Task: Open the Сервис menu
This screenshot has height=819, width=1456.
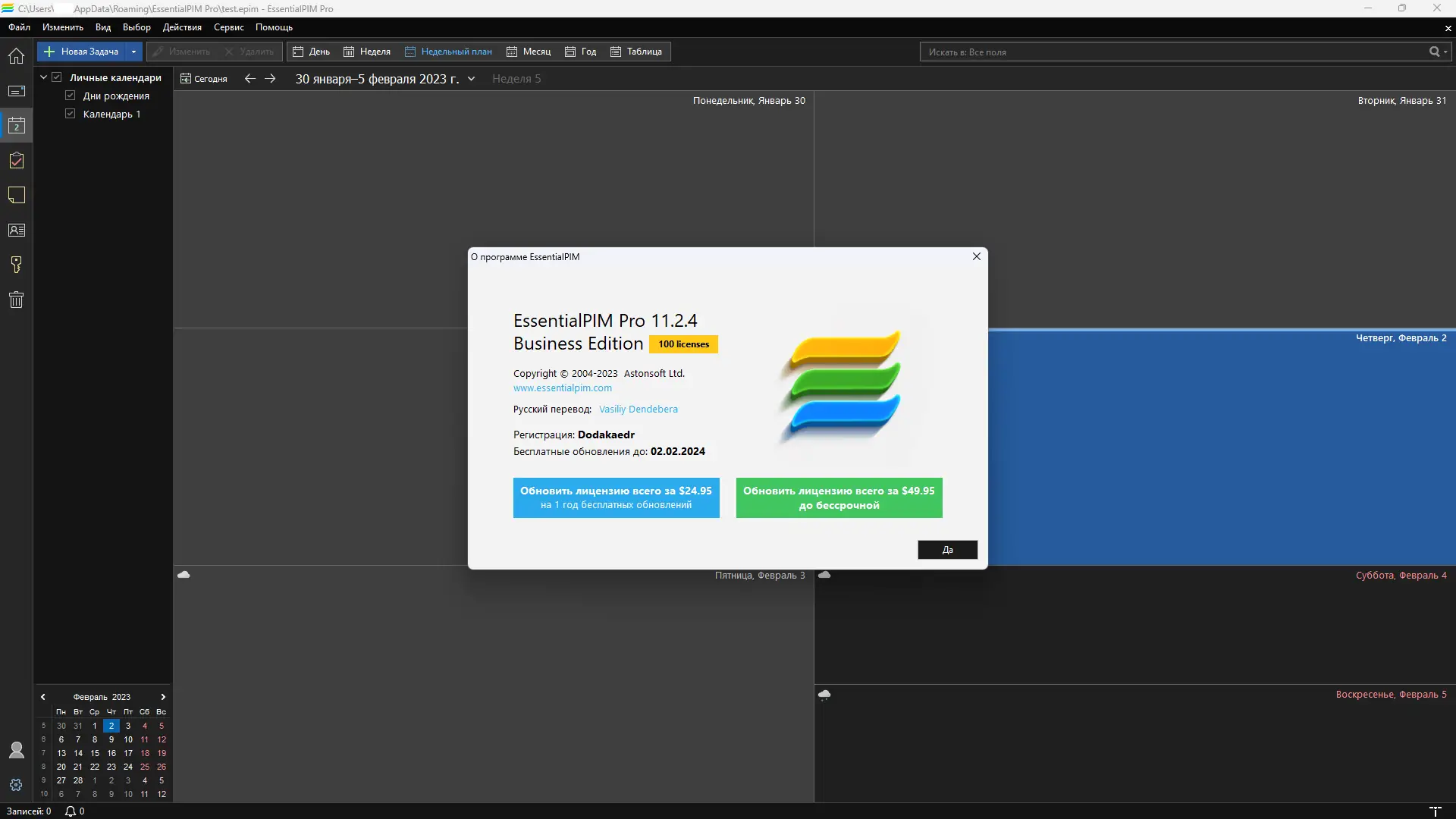Action: 228,27
